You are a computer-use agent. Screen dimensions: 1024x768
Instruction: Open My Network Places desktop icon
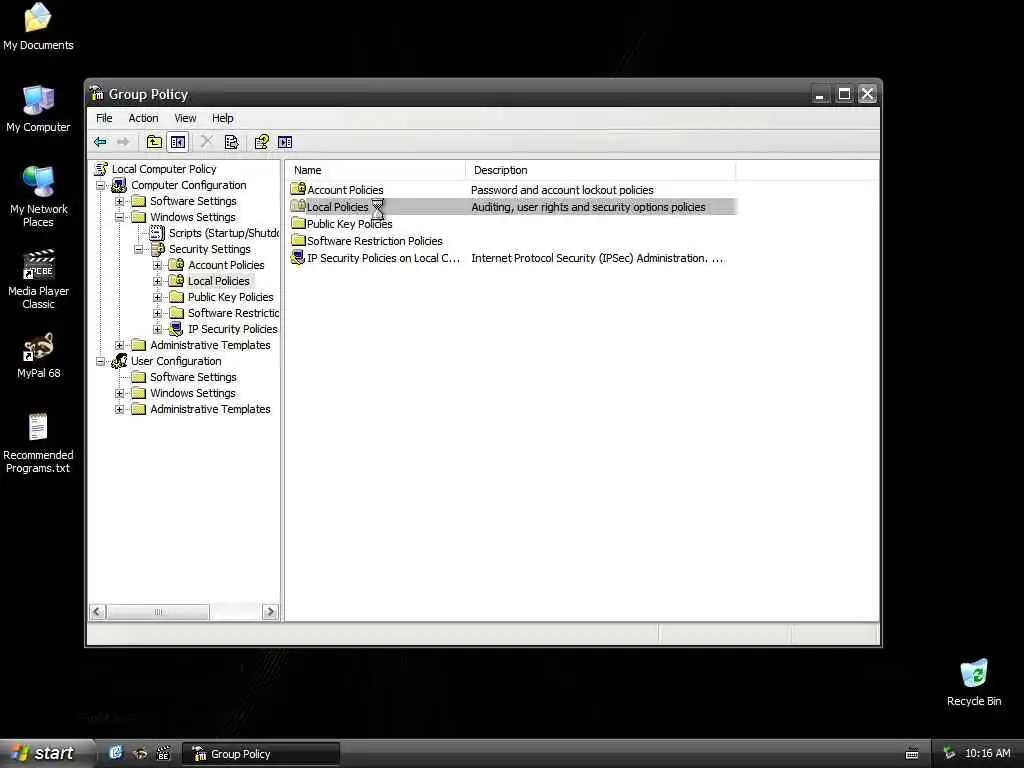pos(39,197)
